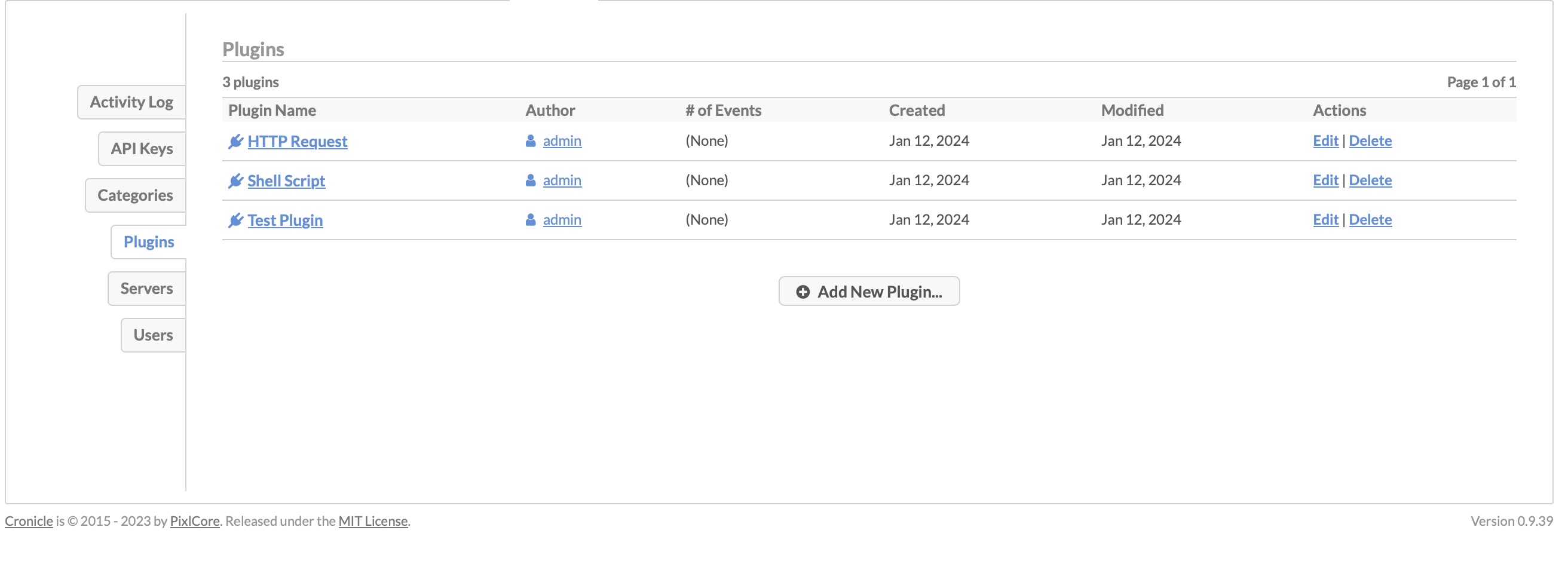Screen dimensions: 1568x576
Task: Click the plug icon beside Test Plugin
Action: click(x=236, y=220)
